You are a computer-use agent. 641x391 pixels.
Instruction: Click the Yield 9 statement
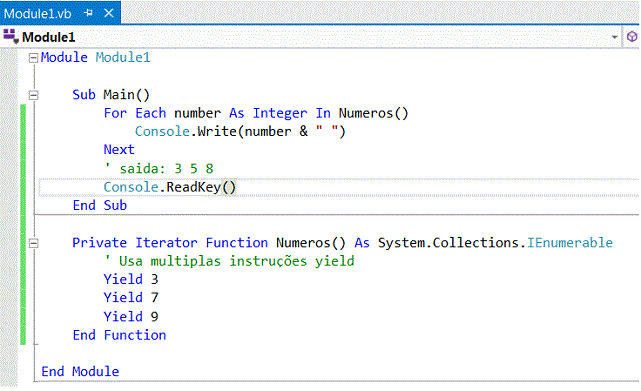pos(131,316)
